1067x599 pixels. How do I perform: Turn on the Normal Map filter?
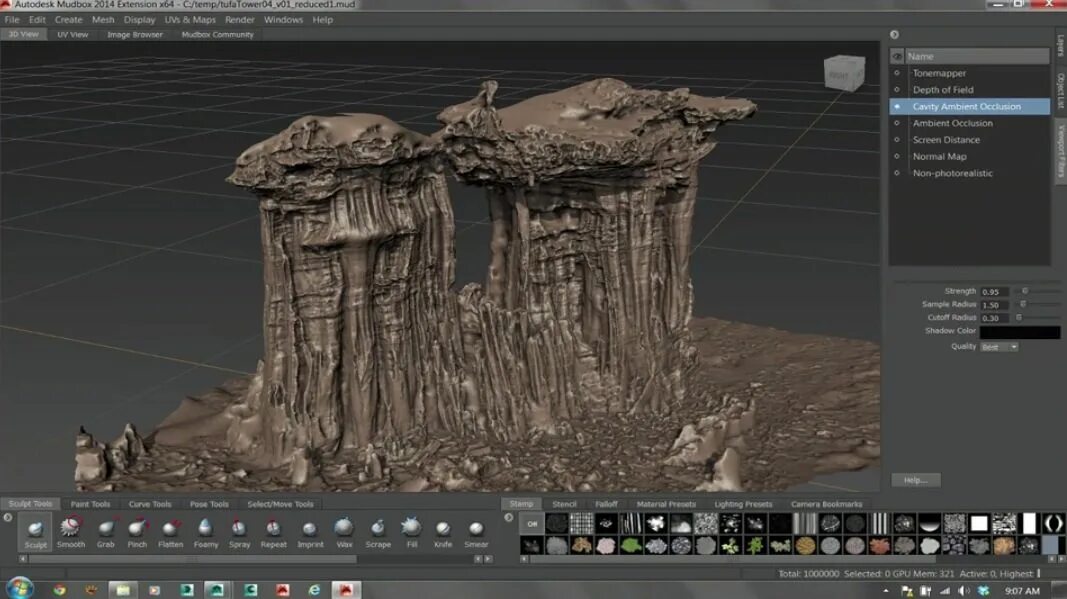pos(897,157)
